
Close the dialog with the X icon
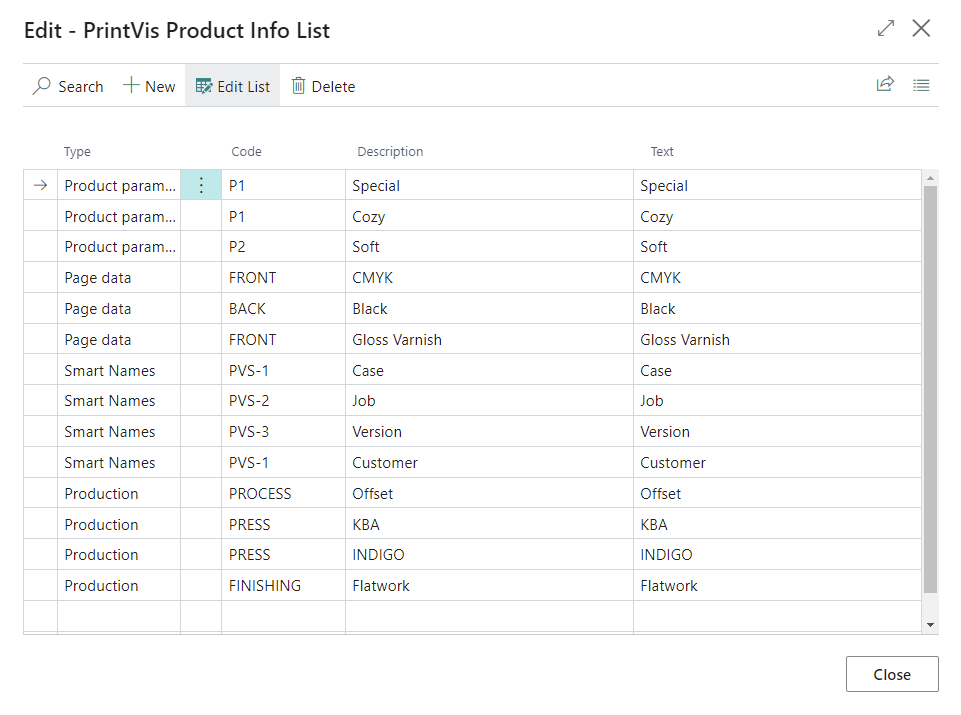click(x=921, y=29)
